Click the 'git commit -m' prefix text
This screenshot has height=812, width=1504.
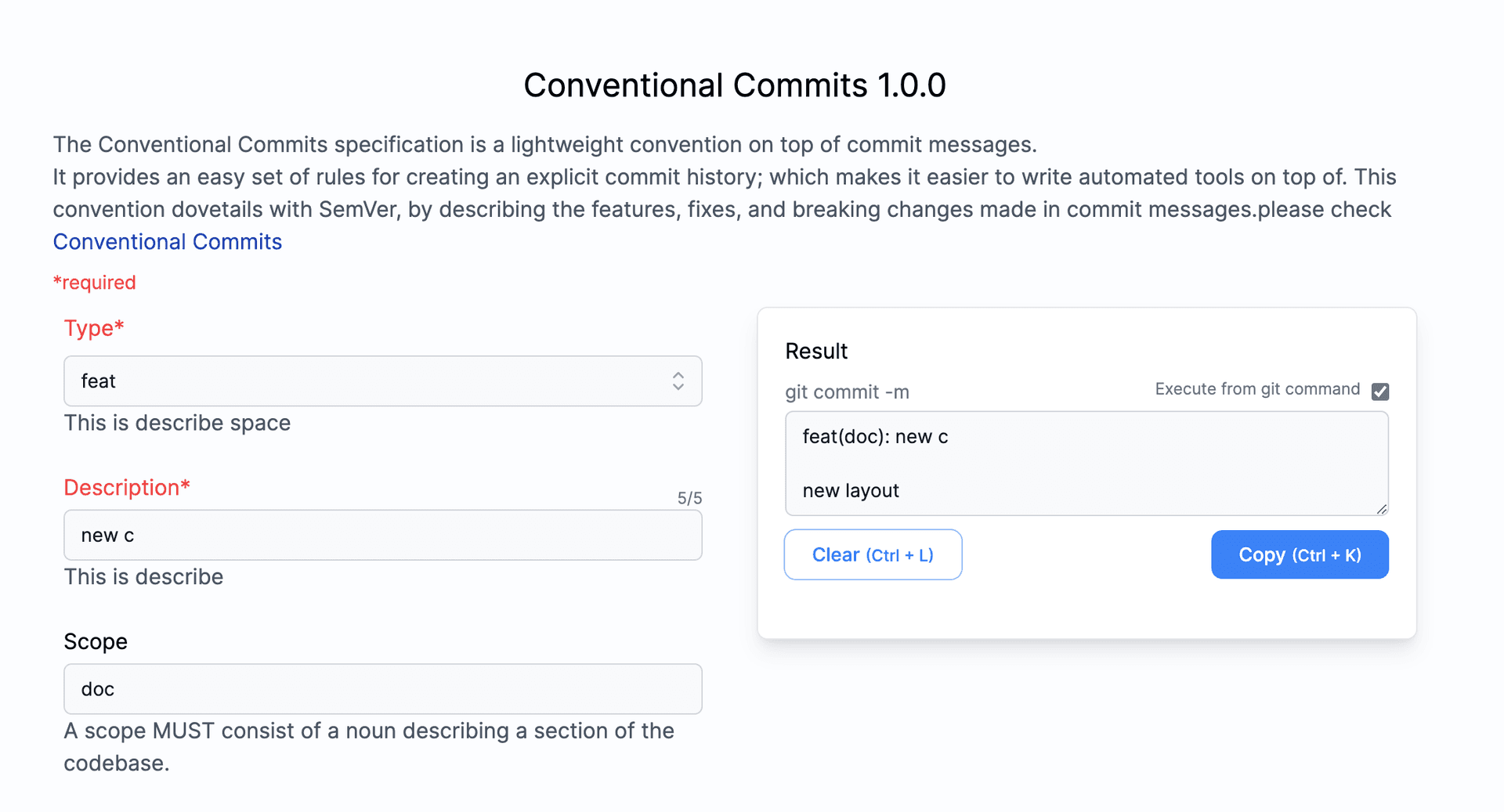pos(847,392)
